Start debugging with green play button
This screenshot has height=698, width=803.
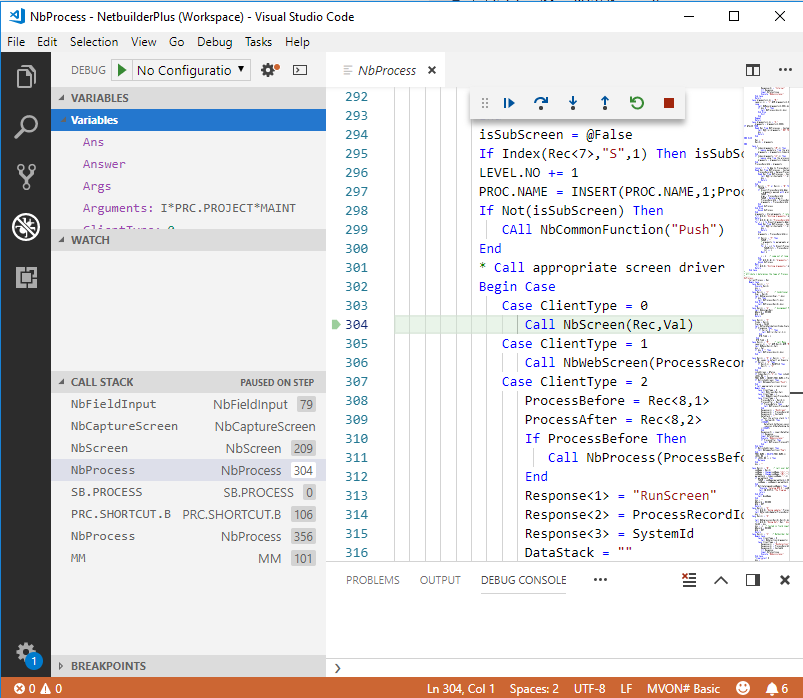pyautogui.click(x=122, y=70)
